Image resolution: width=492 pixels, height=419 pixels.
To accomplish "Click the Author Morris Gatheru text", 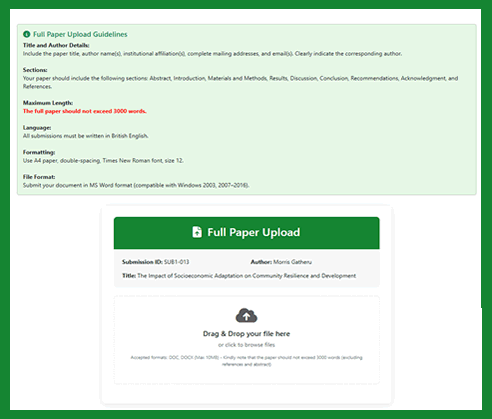I will click(281, 262).
